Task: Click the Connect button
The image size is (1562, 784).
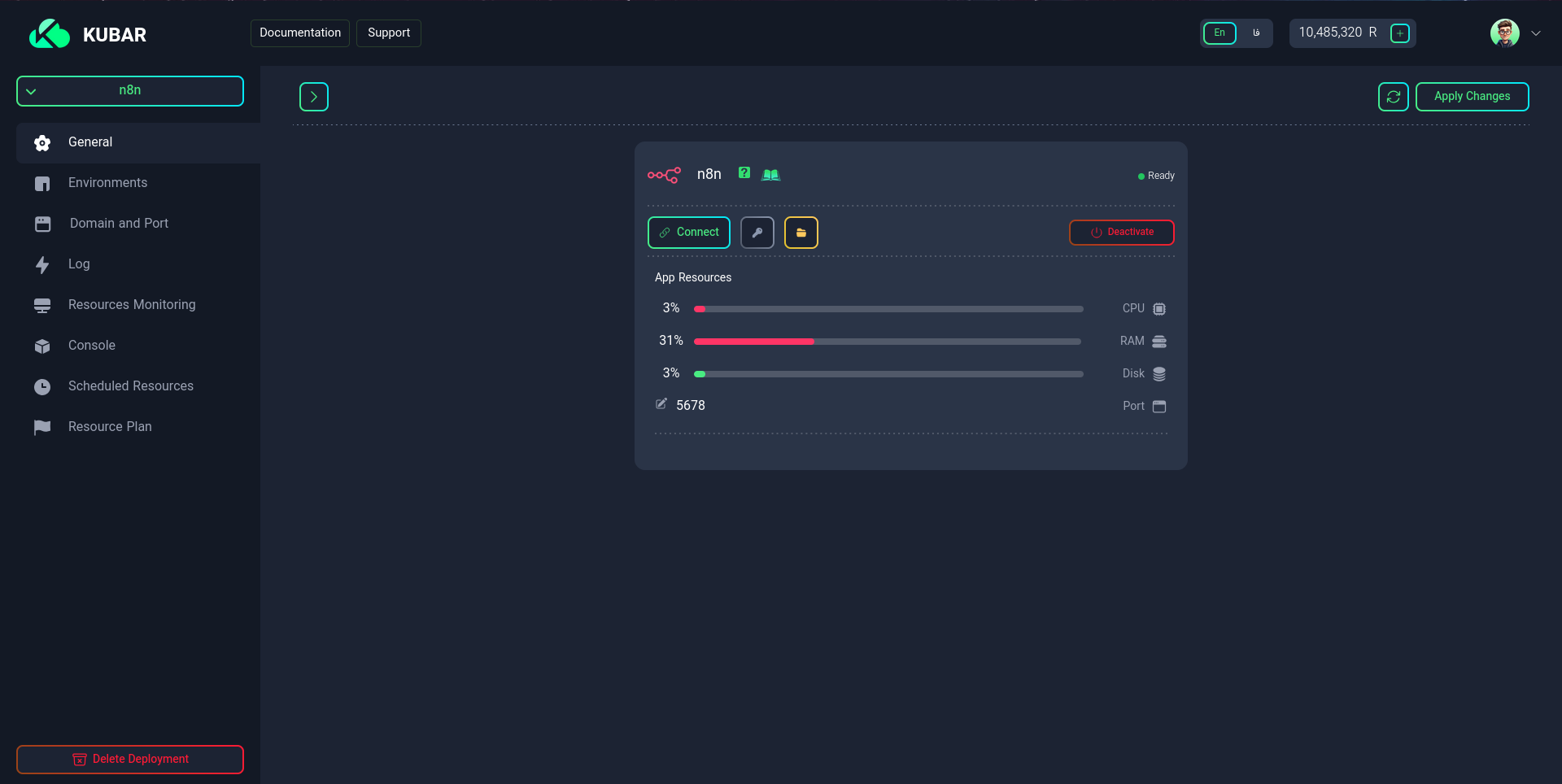Action: coord(689,233)
